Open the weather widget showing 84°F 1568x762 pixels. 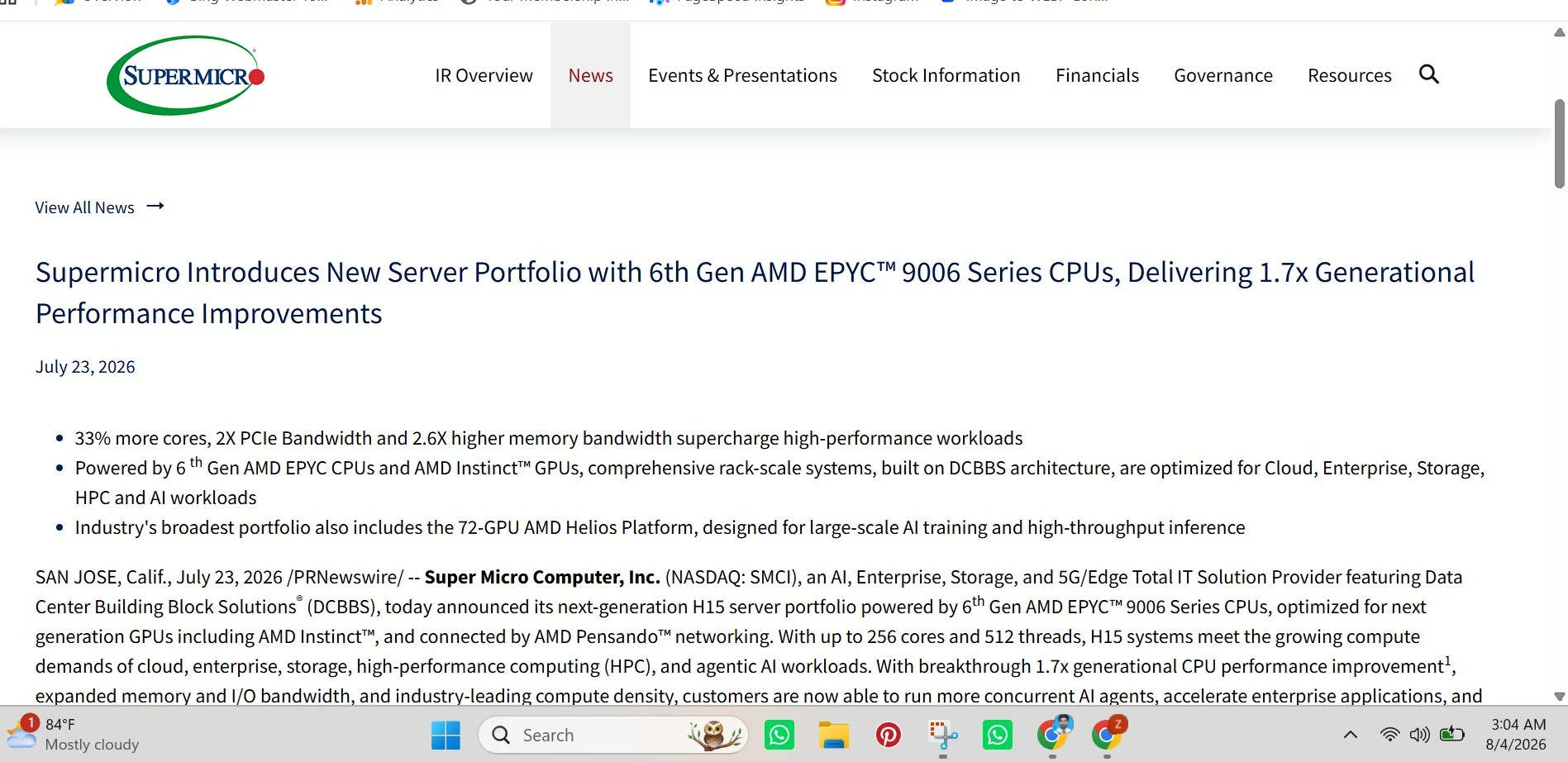pyautogui.click(x=74, y=734)
